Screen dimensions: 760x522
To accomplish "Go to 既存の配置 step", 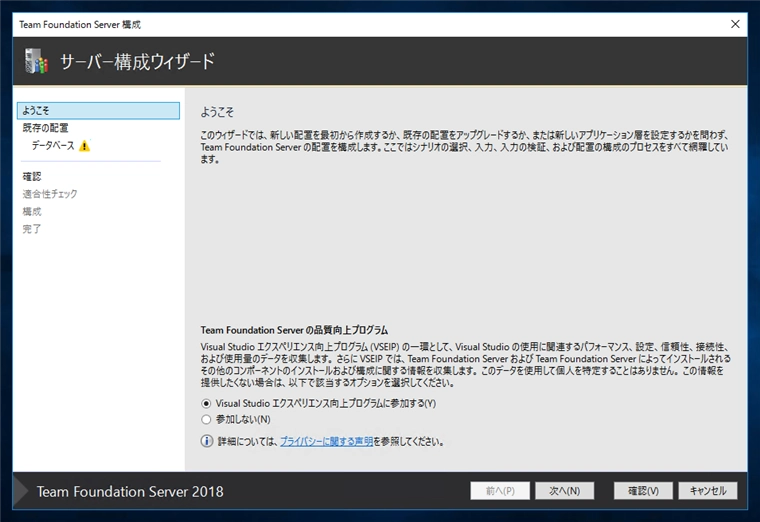I will coord(45,128).
